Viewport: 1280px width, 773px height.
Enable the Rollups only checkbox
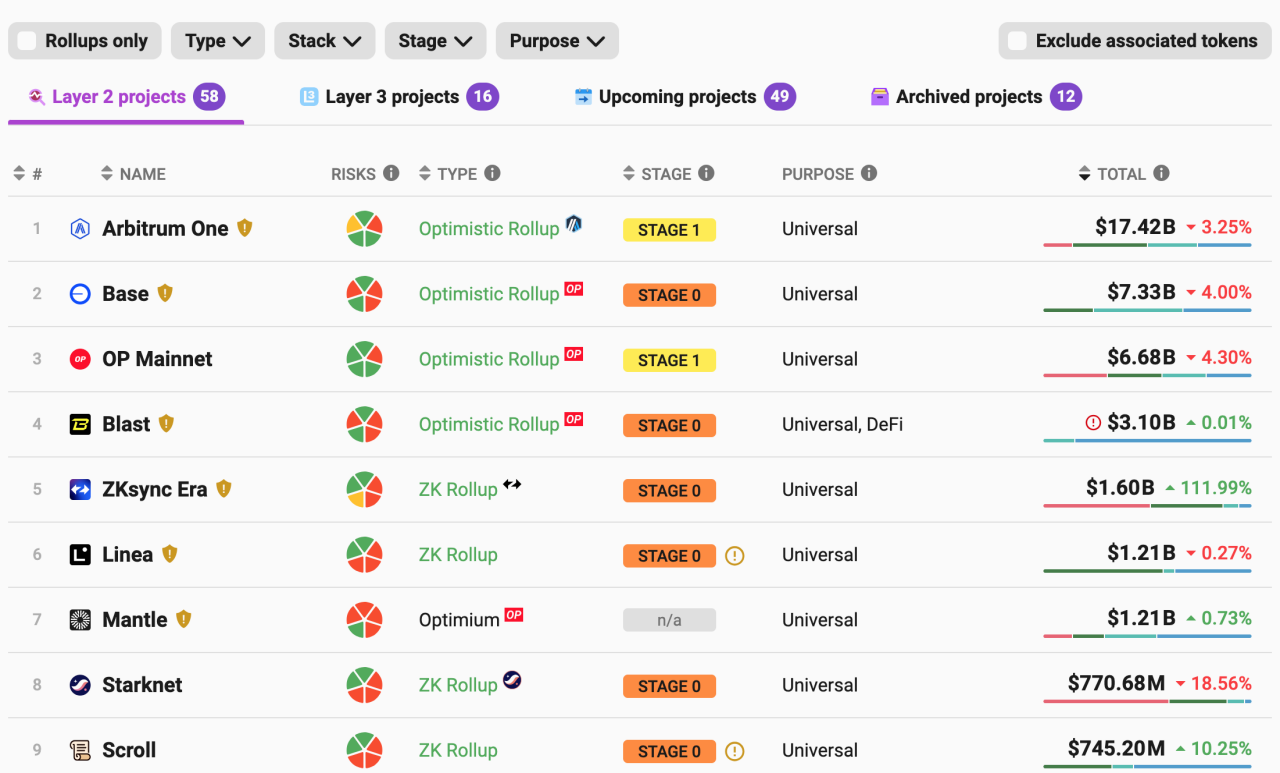[x=27, y=41]
